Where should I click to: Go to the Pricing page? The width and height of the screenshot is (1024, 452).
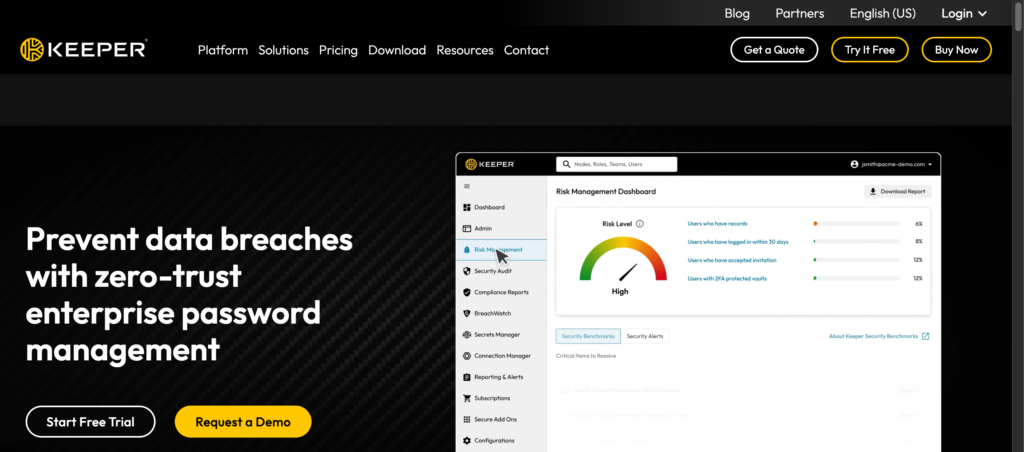(x=338, y=50)
